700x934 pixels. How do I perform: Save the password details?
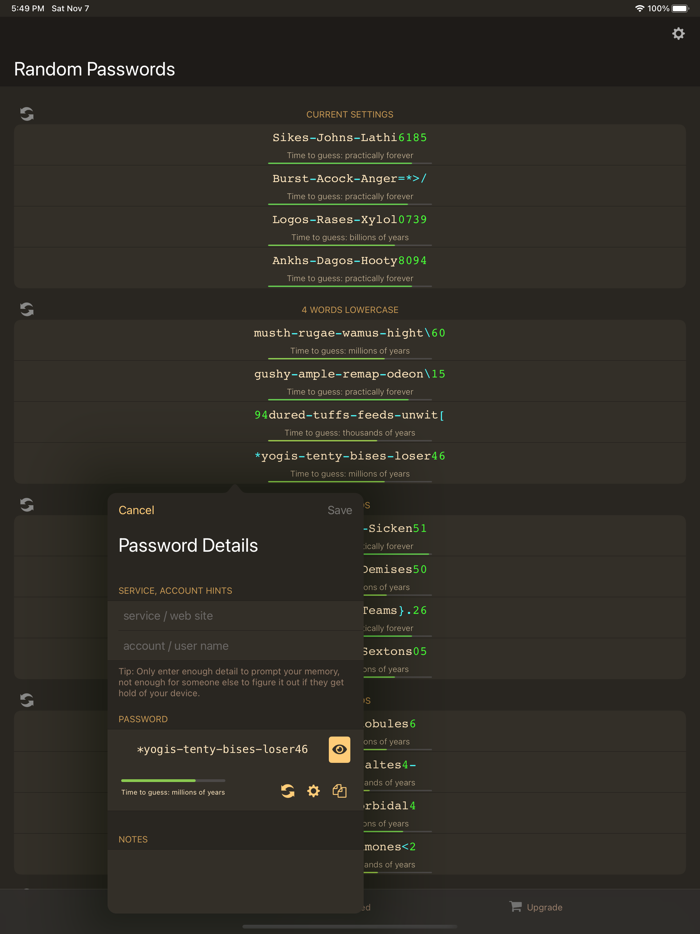coord(339,510)
